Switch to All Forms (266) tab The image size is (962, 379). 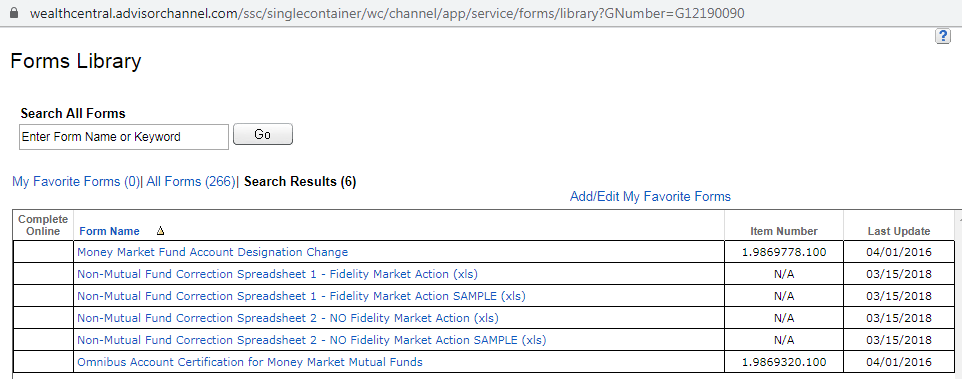coord(191,182)
